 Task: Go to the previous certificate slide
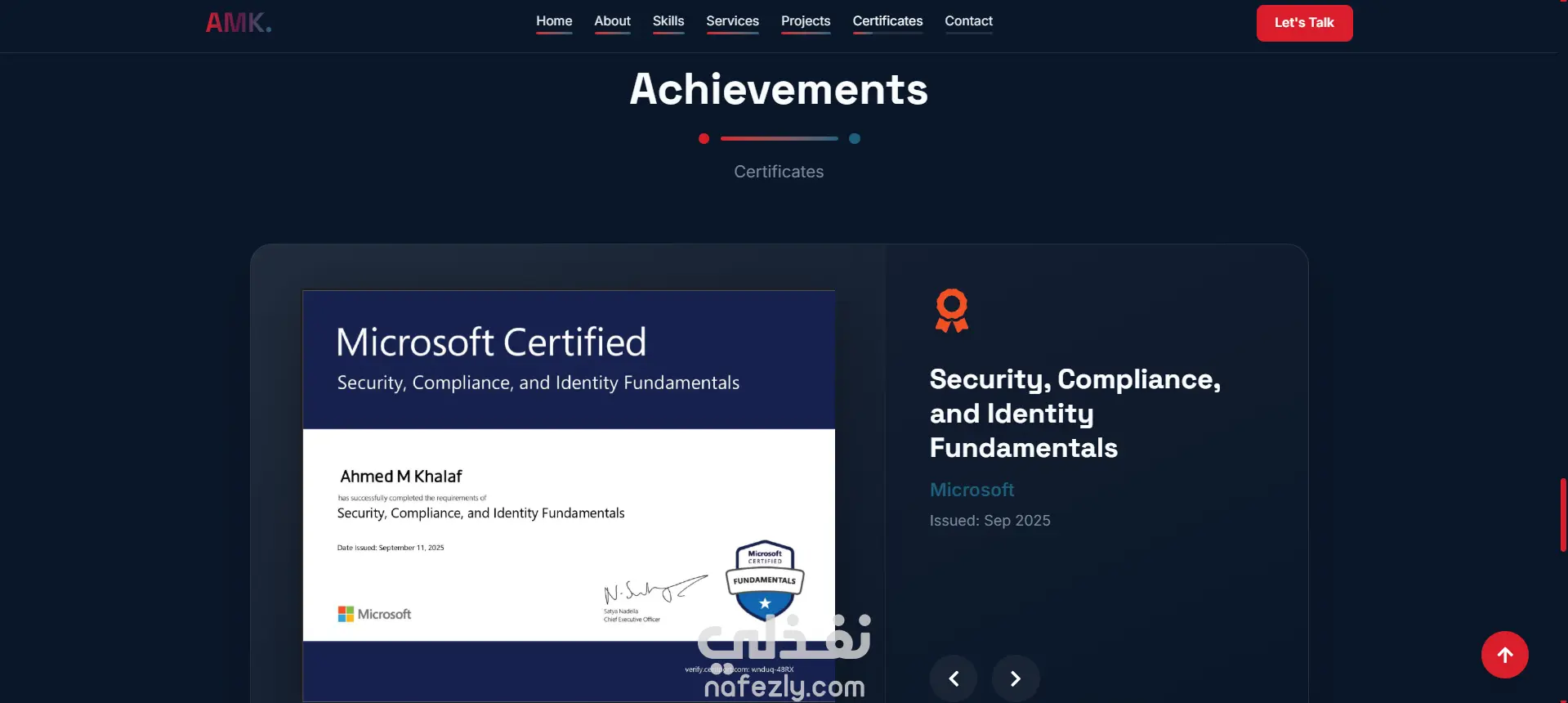[x=954, y=678]
